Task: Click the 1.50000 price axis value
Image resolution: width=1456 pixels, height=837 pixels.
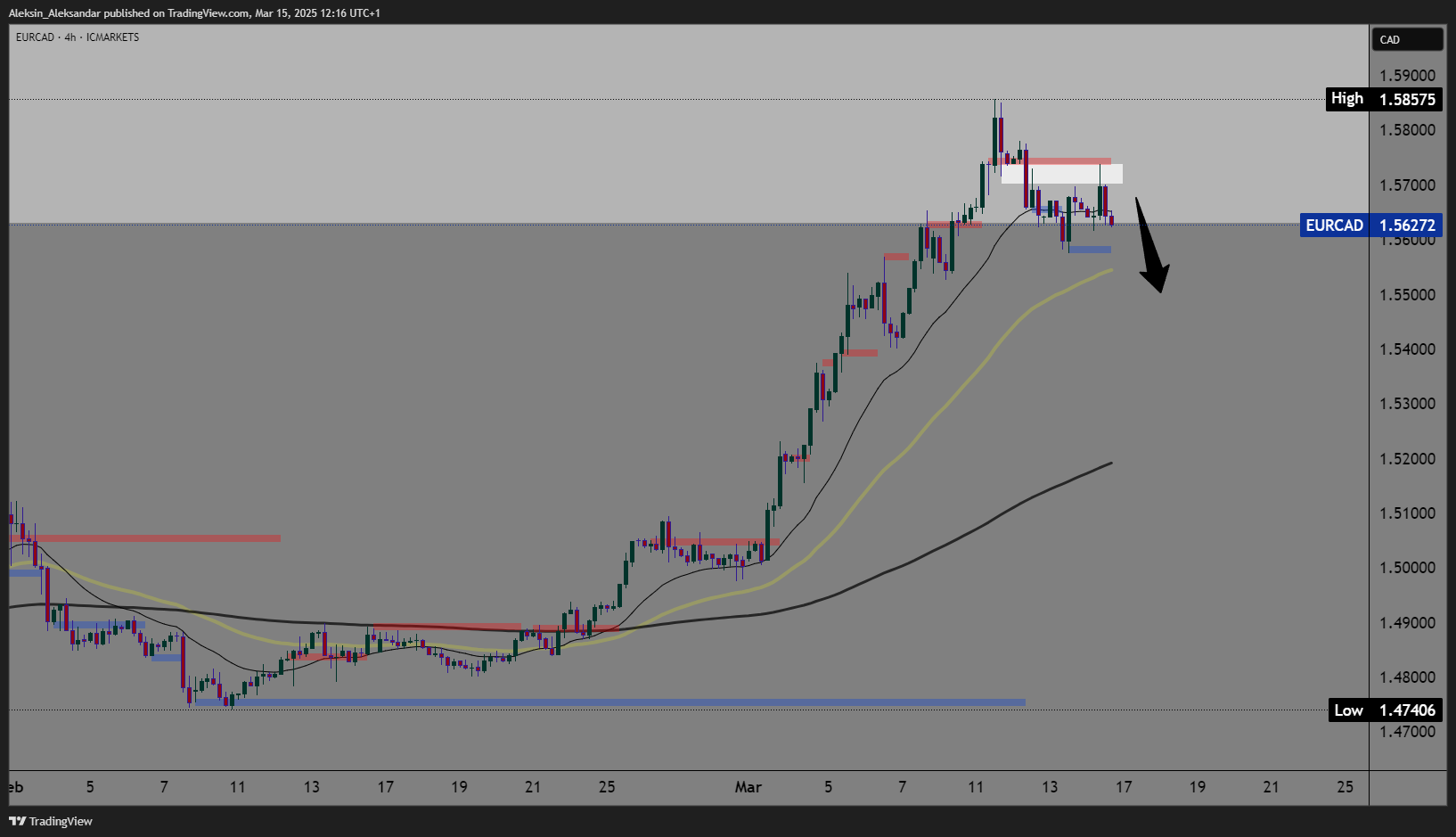Action: [1407, 568]
